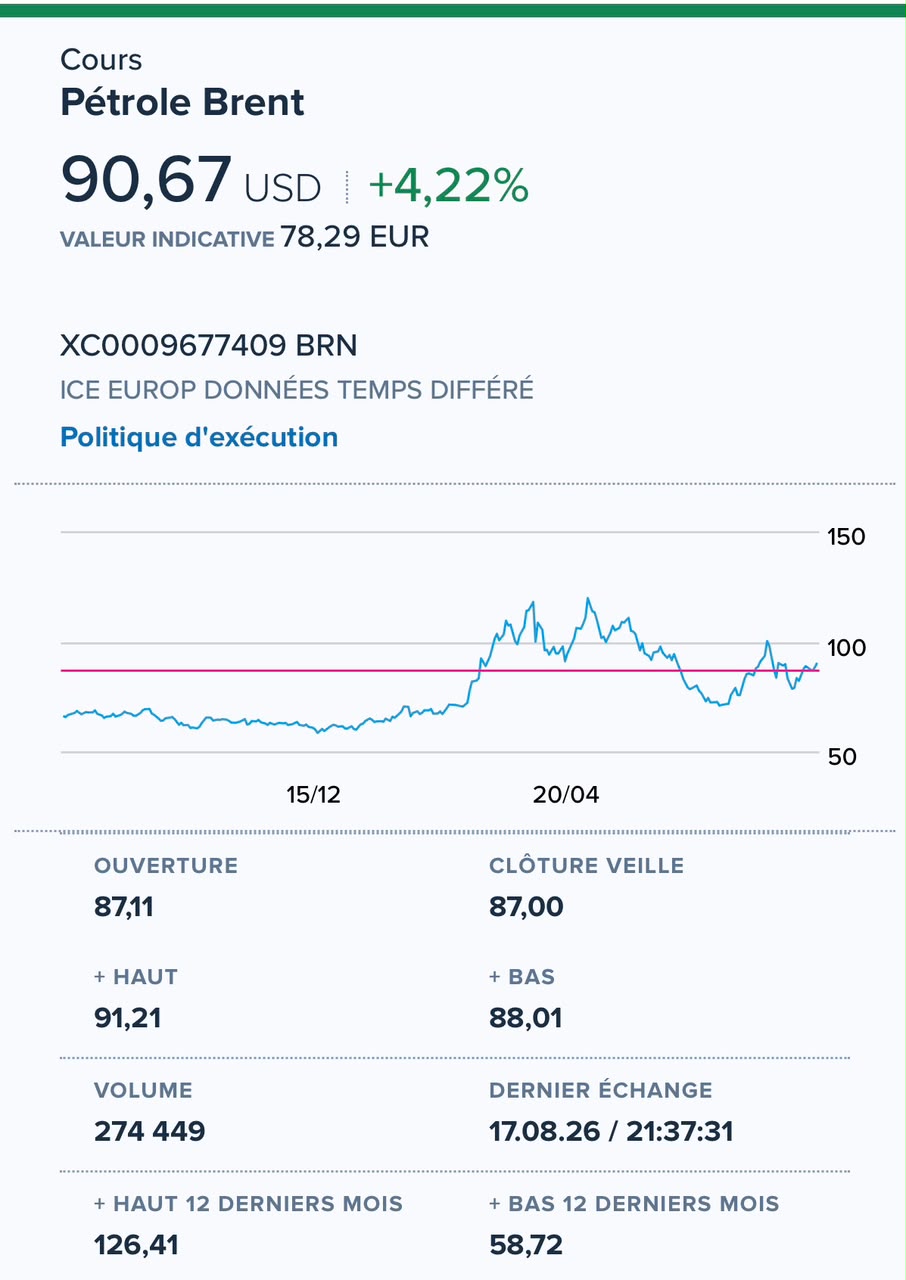Click the Clôture veille value 87,00
The width and height of the screenshot is (906, 1280).
click(x=526, y=907)
